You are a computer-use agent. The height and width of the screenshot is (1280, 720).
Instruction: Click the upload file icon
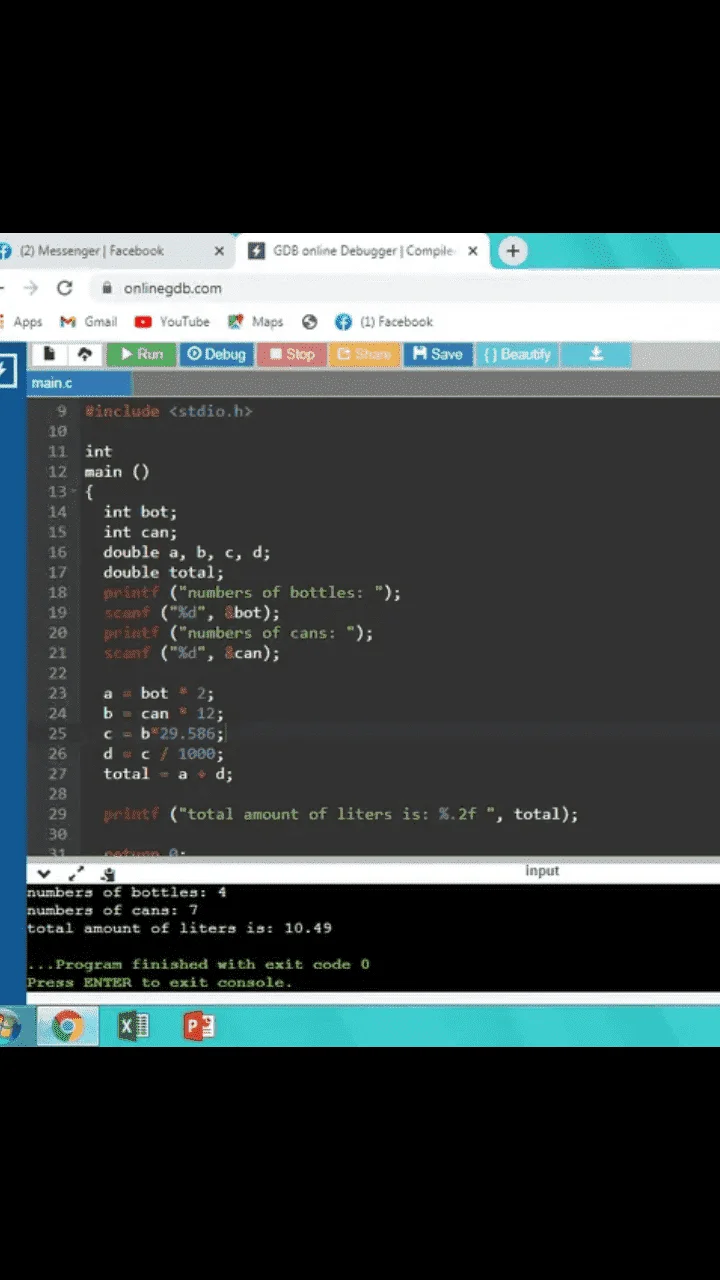[x=85, y=354]
